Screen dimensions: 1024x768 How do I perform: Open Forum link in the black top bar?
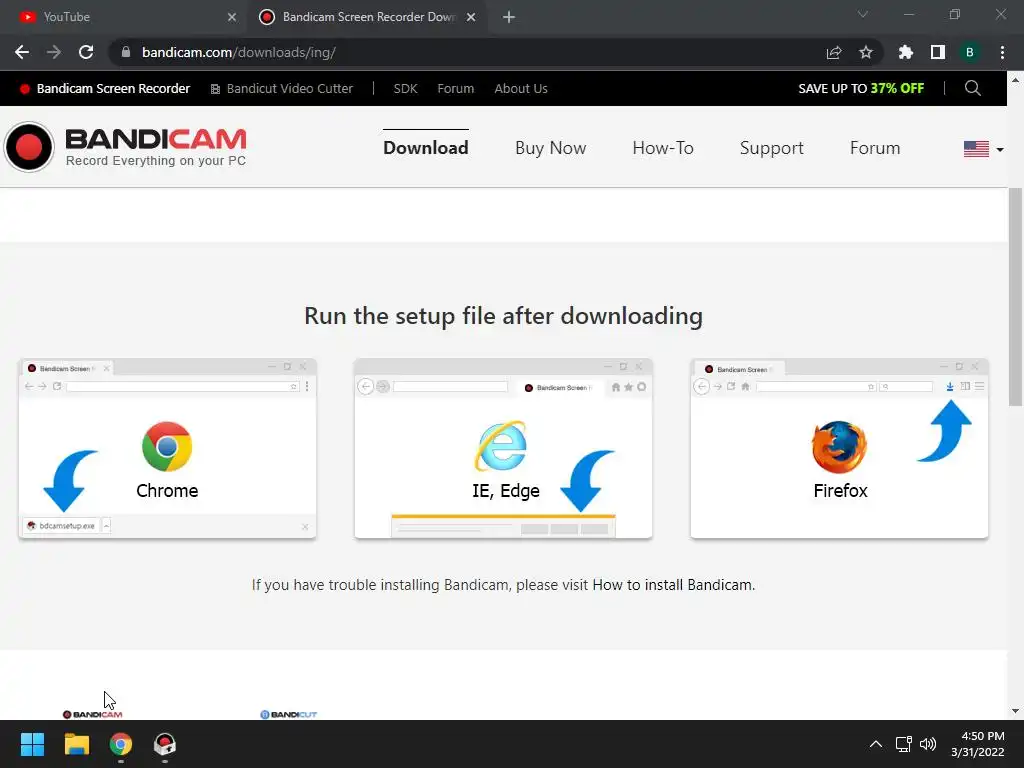tap(455, 89)
